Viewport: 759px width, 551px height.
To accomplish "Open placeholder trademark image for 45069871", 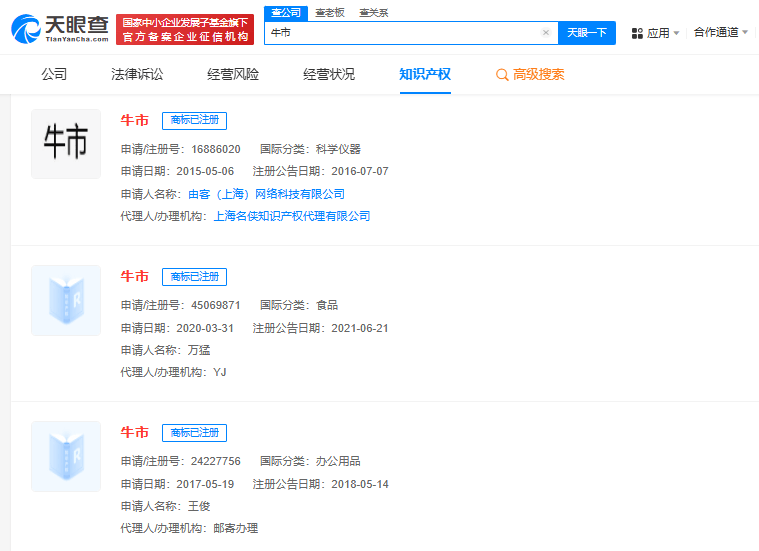I will point(66,300).
